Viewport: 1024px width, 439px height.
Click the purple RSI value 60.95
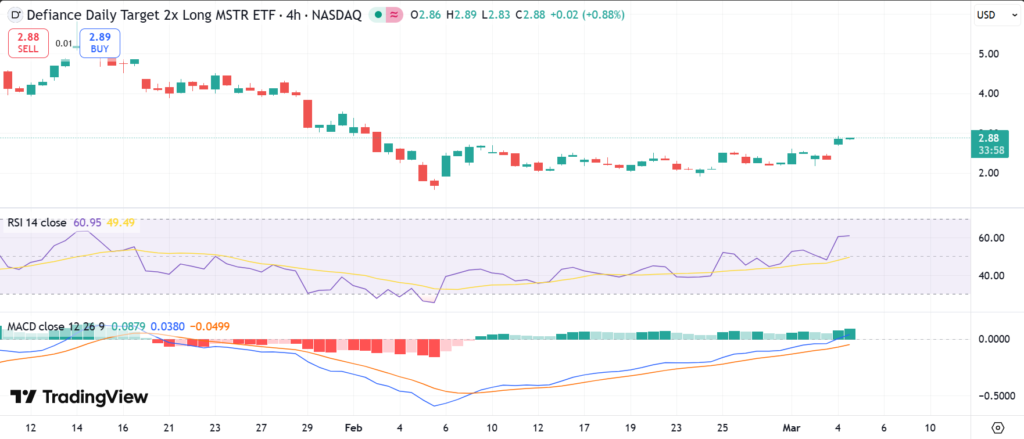(88, 222)
